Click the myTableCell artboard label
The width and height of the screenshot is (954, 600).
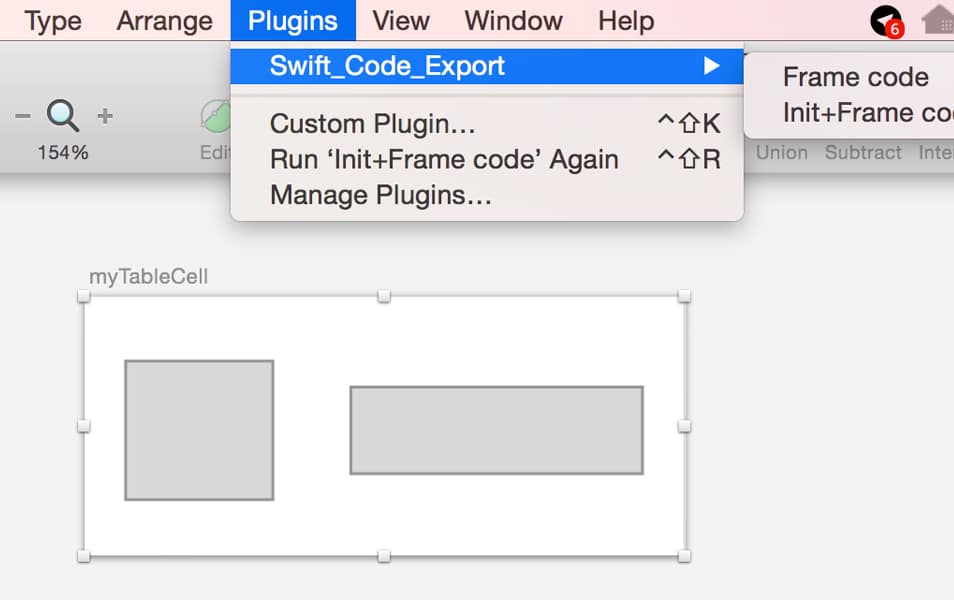point(148,276)
